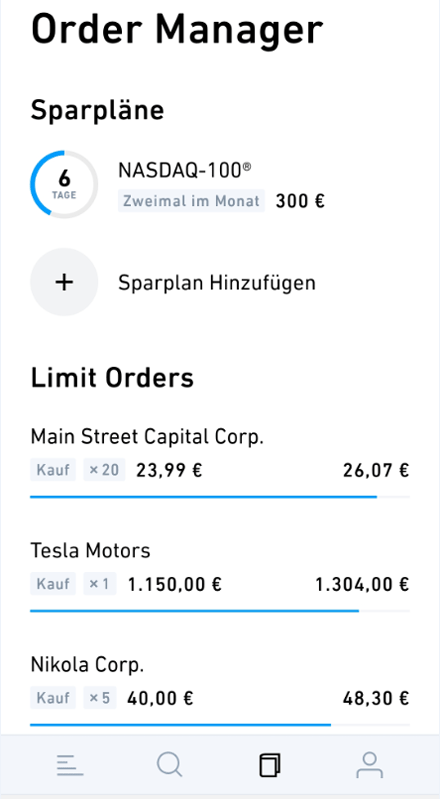Tap the 6 Tage countdown ring

point(64,184)
